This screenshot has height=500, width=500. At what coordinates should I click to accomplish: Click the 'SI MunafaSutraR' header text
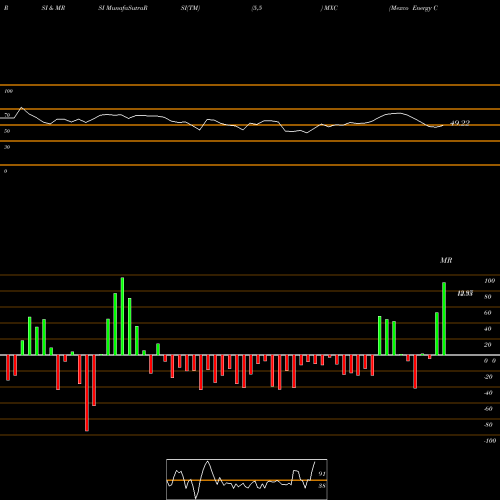(x=123, y=8)
